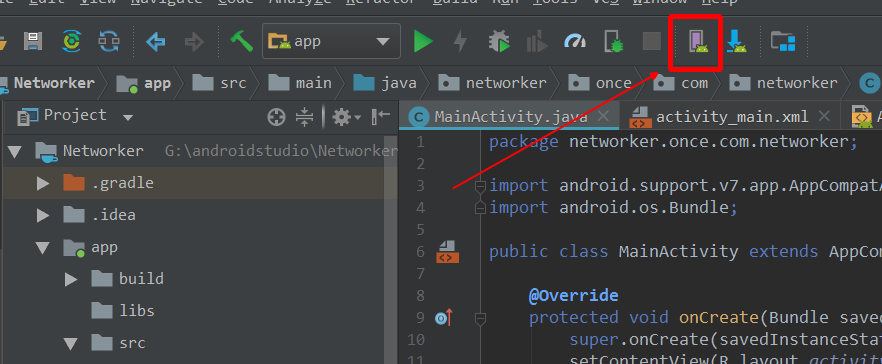Open the Project panel gear settings

click(x=346, y=117)
